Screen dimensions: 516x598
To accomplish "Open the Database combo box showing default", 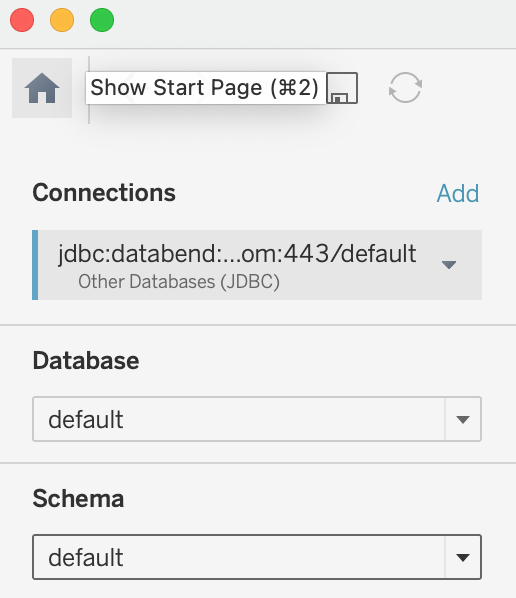I will pyautogui.click(x=257, y=419).
